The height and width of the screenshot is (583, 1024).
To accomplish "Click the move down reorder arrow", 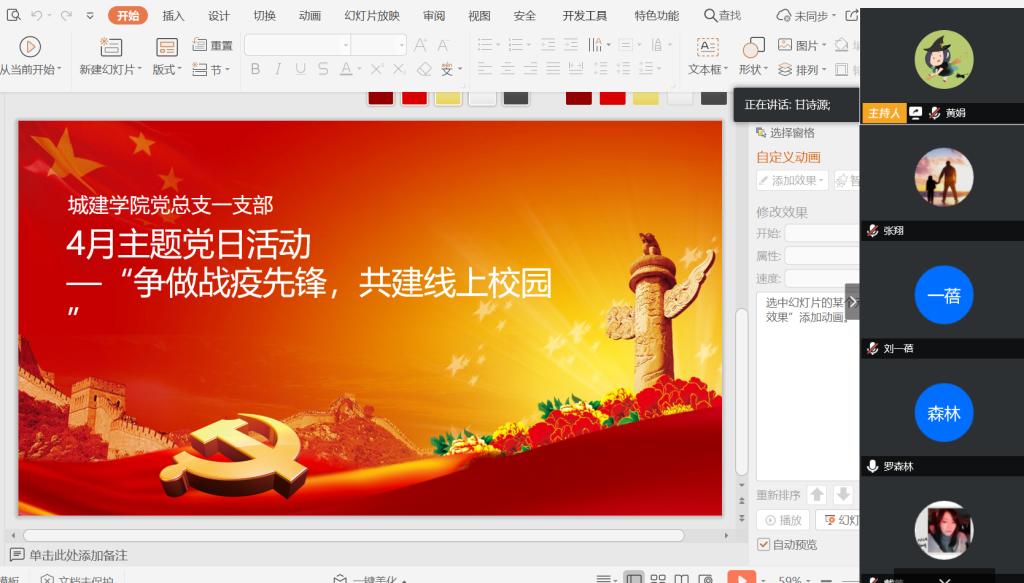I will click(843, 495).
